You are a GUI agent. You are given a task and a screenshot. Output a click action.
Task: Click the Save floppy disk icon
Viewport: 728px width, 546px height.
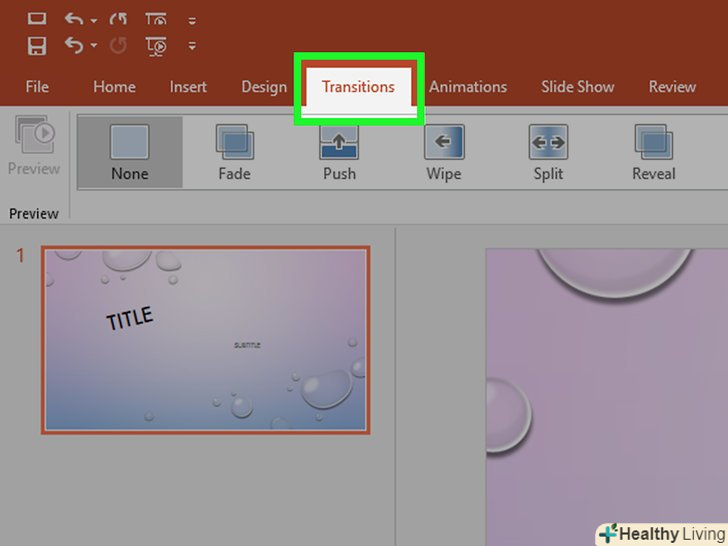[x=37, y=46]
